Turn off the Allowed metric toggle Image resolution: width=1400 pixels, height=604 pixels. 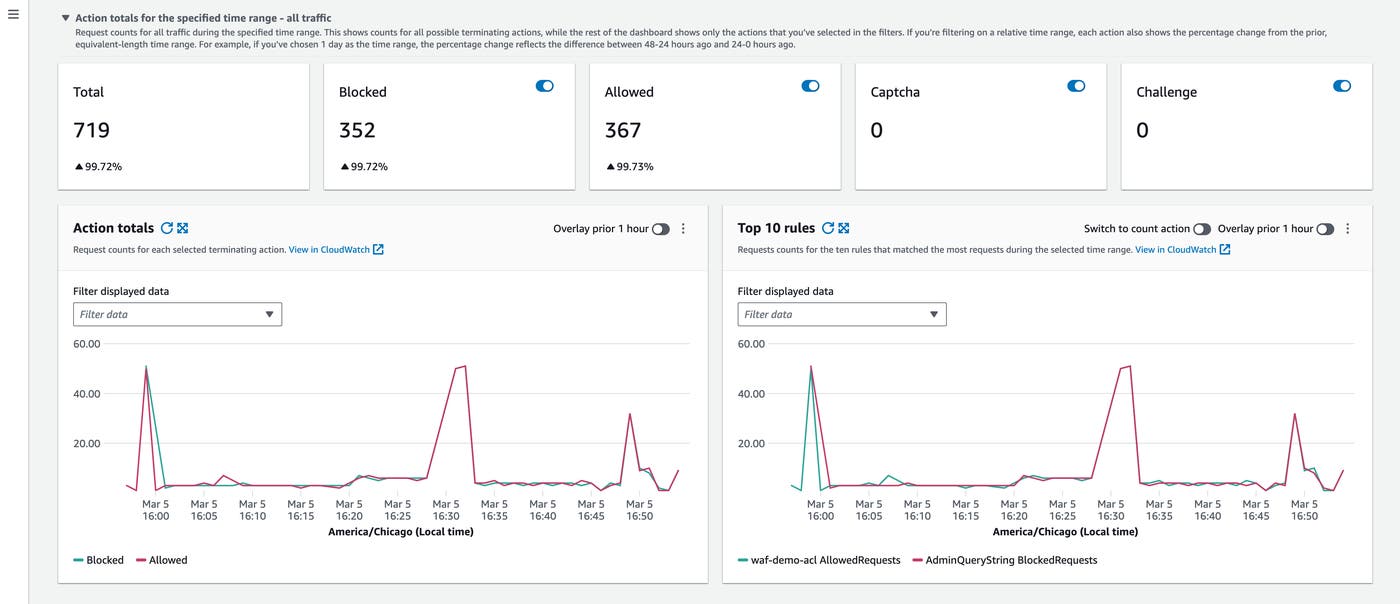point(810,86)
